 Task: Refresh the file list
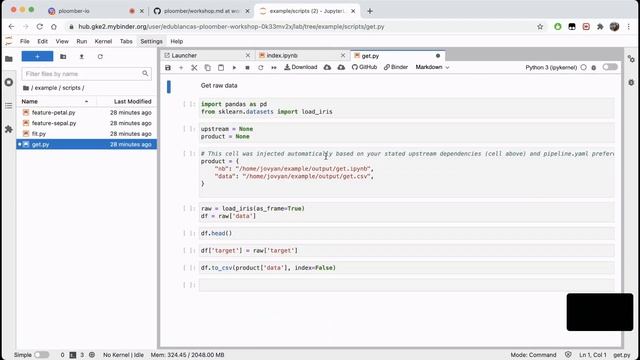point(100,57)
